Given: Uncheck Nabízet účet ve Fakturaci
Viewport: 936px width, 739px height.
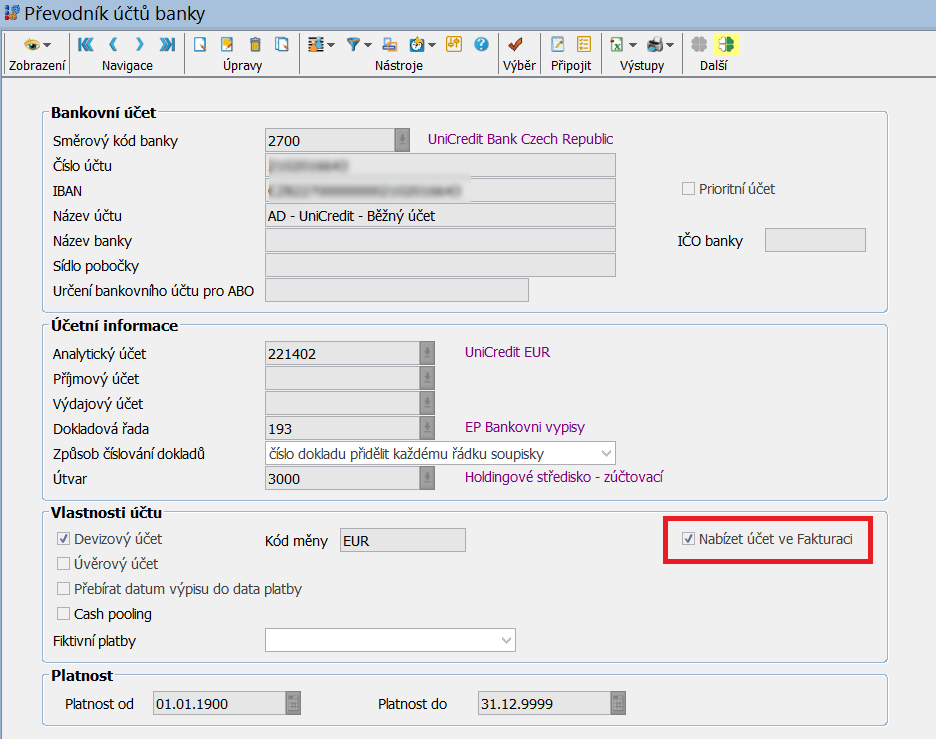Looking at the screenshot, I should [x=688, y=539].
